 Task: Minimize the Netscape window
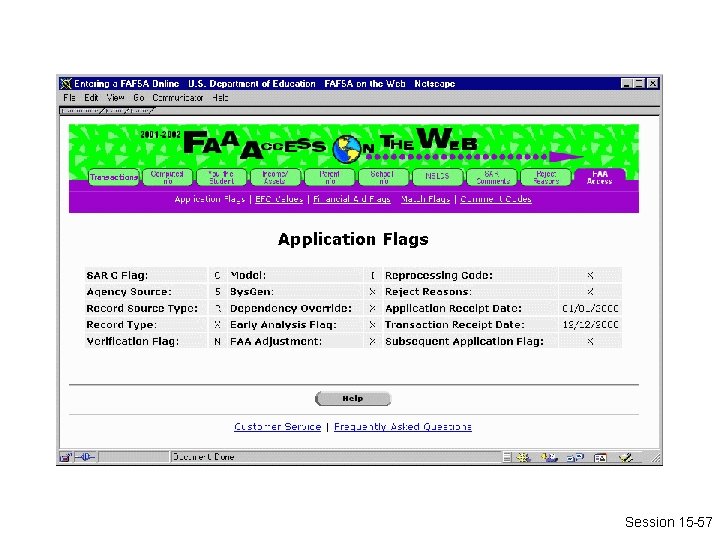(626, 84)
